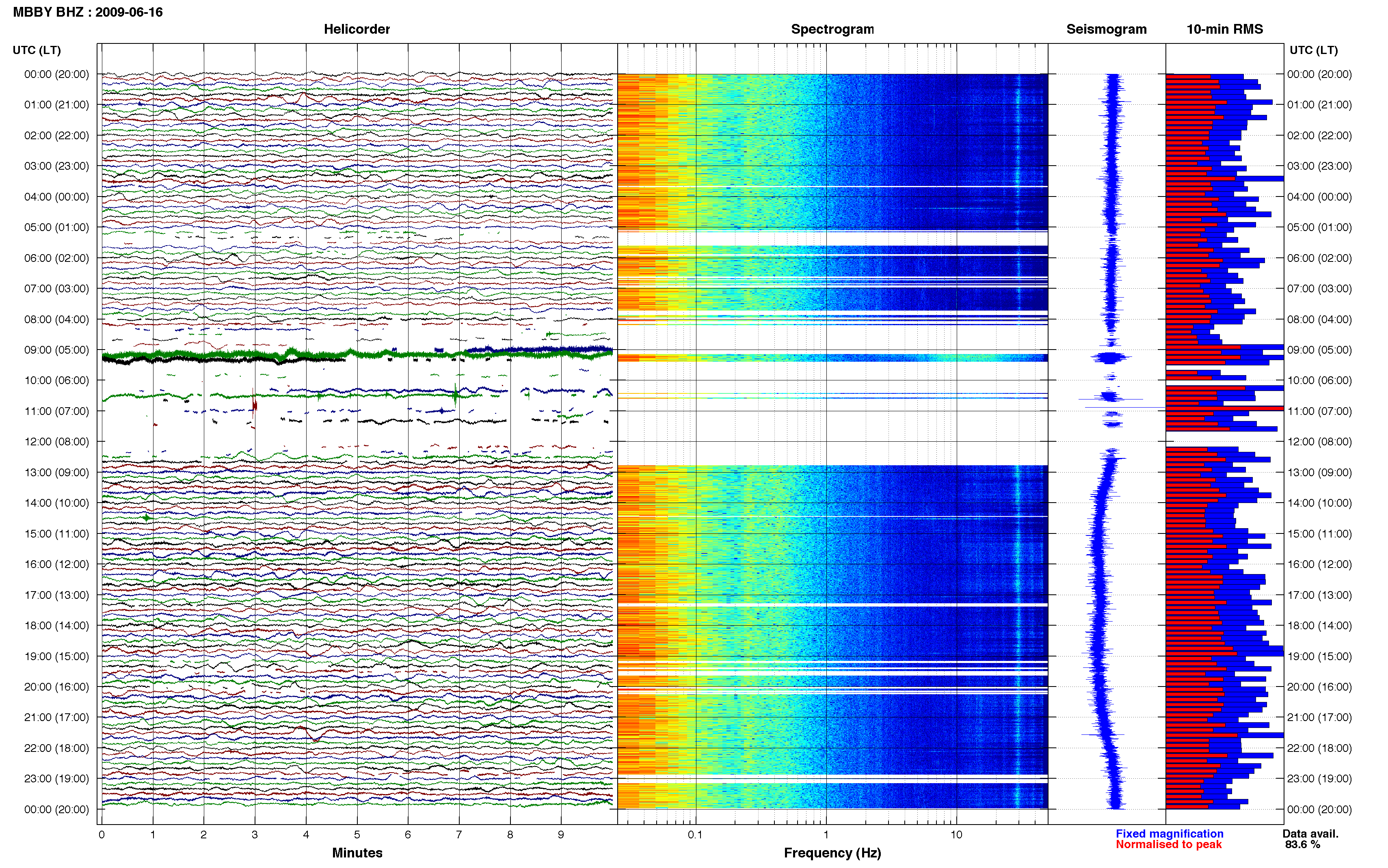The height and width of the screenshot is (868, 1388).
Task: Click the left 'UTC (LT)' axis label
Action: click(x=37, y=50)
